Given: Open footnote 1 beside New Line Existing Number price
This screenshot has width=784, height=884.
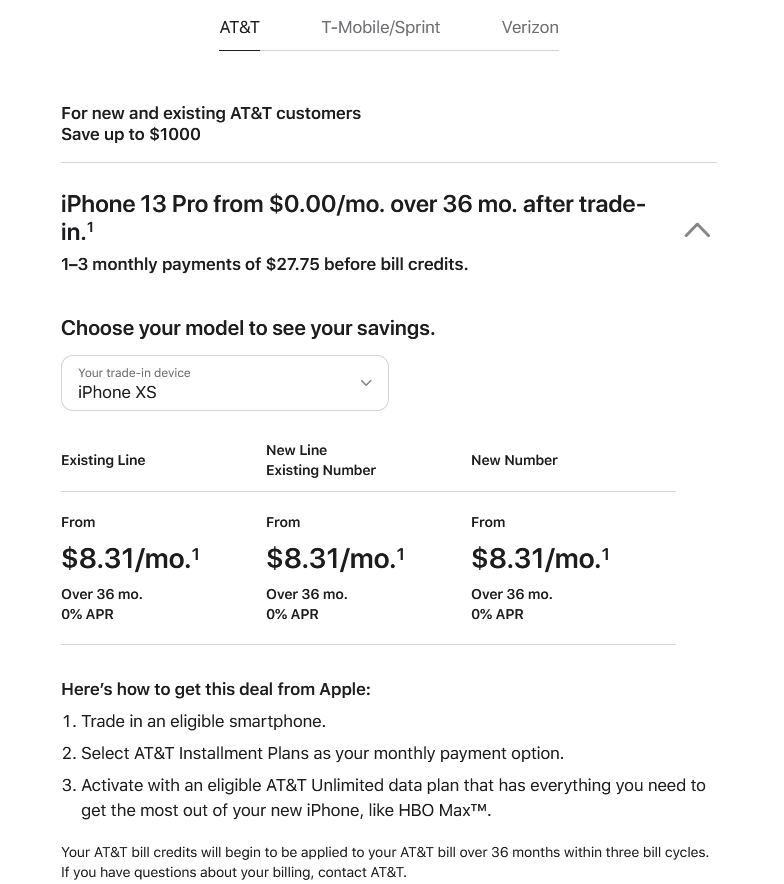Looking at the screenshot, I should point(401,553).
